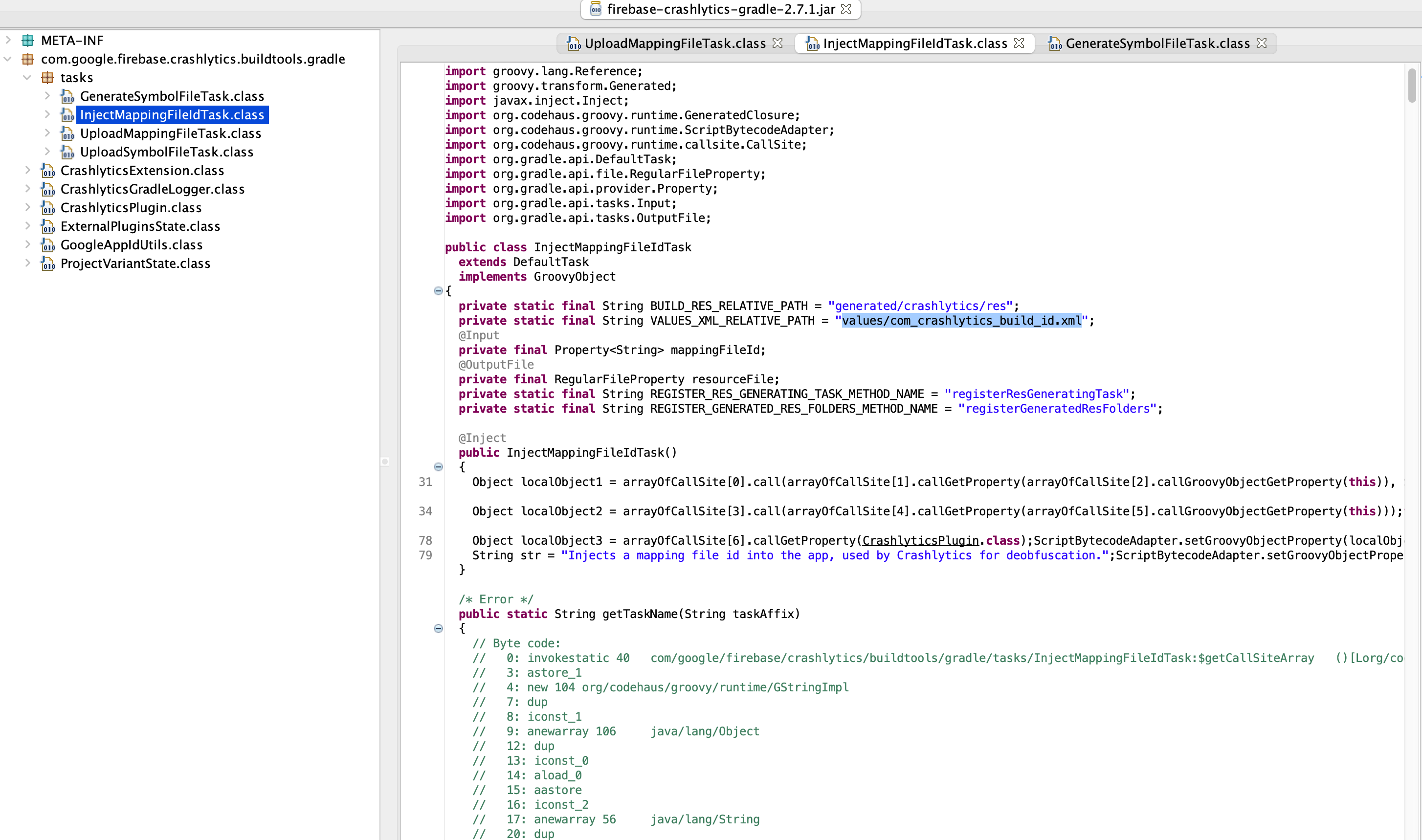Image resolution: width=1422 pixels, height=840 pixels.
Task: Collapse the tasks package node
Action: tap(27, 78)
